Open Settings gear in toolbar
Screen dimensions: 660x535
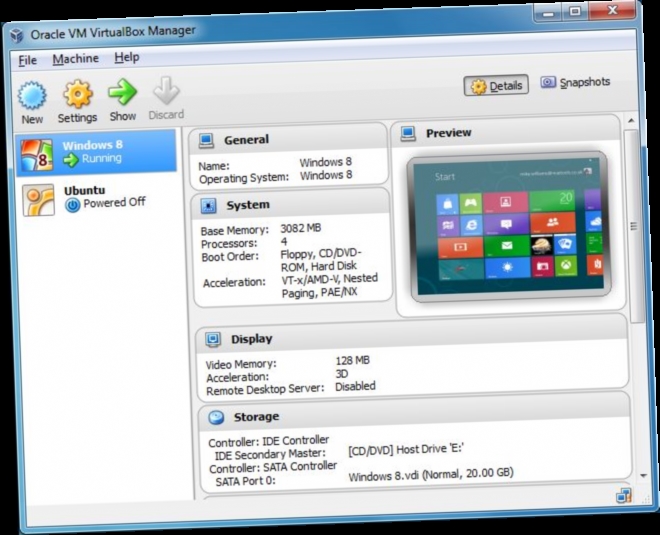pyautogui.click(x=77, y=94)
